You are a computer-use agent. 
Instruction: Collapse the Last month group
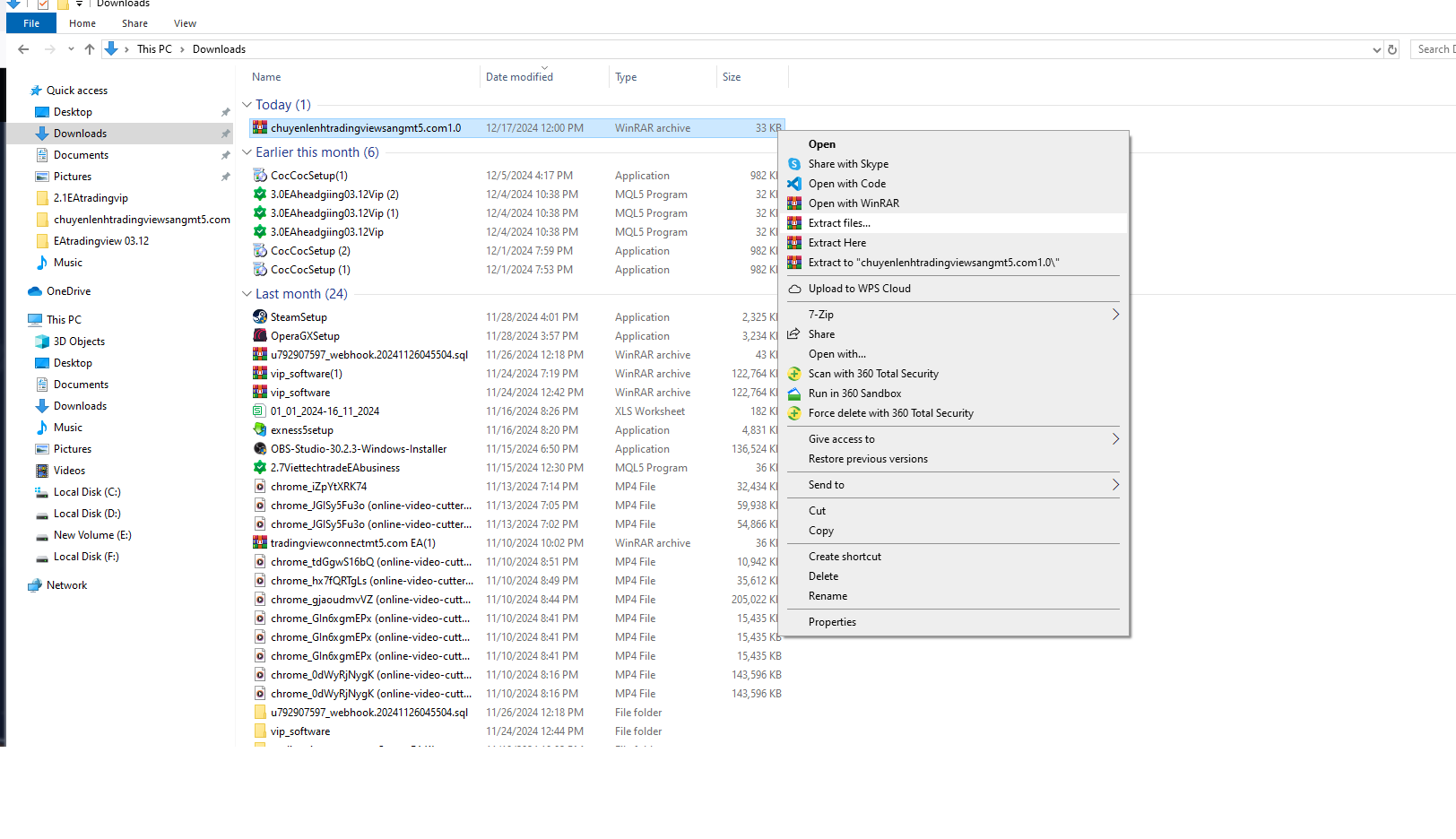[247, 294]
